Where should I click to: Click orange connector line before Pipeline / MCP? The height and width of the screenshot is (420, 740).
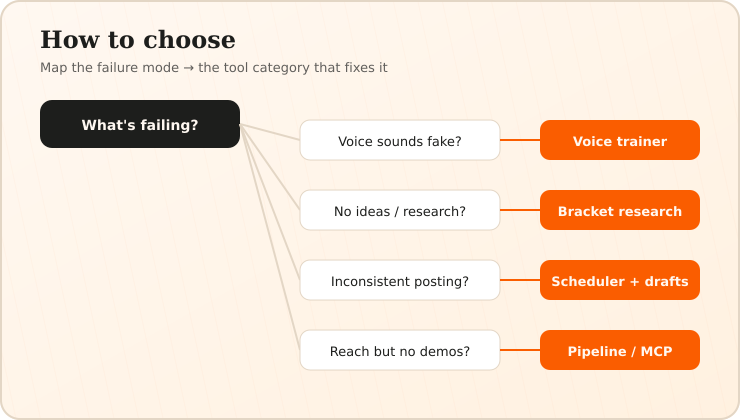point(520,350)
